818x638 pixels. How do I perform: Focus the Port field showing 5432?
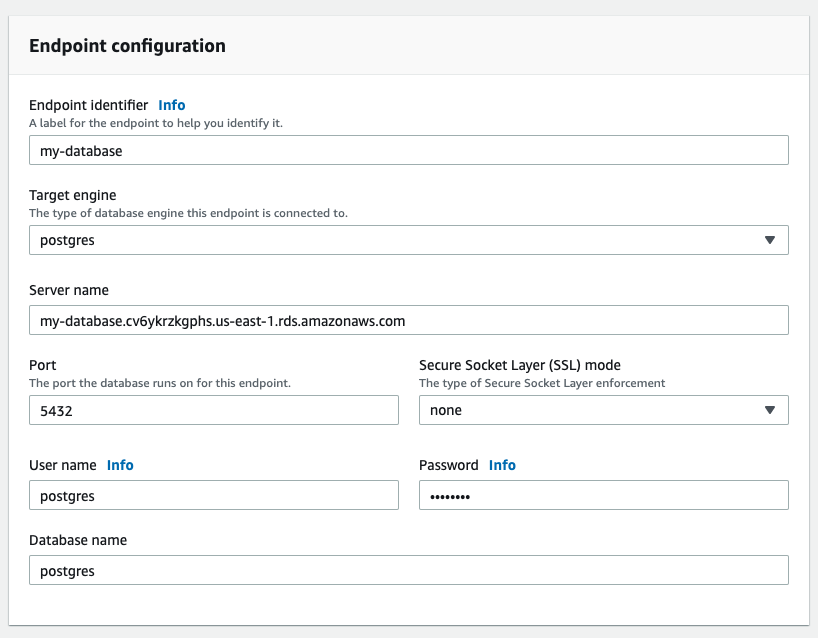click(213, 410)
